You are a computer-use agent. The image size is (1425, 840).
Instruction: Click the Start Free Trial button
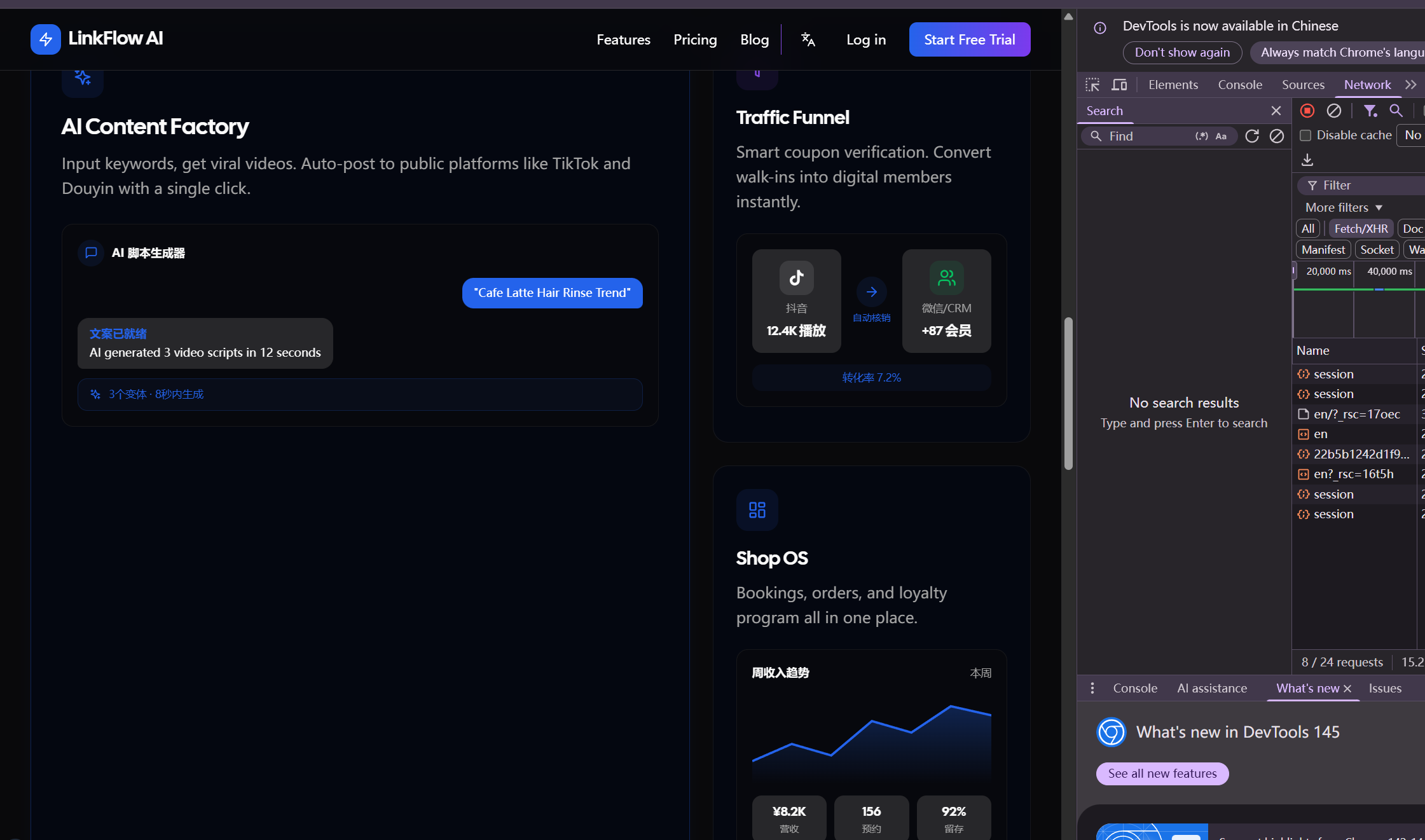coord(970,39)
